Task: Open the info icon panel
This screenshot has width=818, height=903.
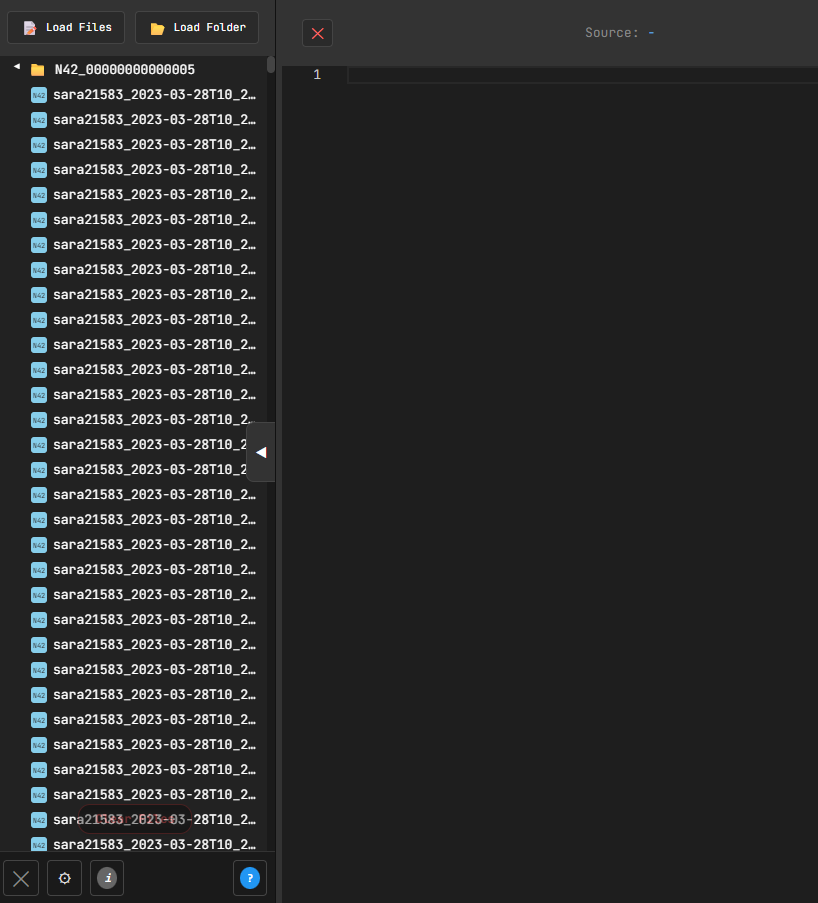Action: click(x=107, y=878)
